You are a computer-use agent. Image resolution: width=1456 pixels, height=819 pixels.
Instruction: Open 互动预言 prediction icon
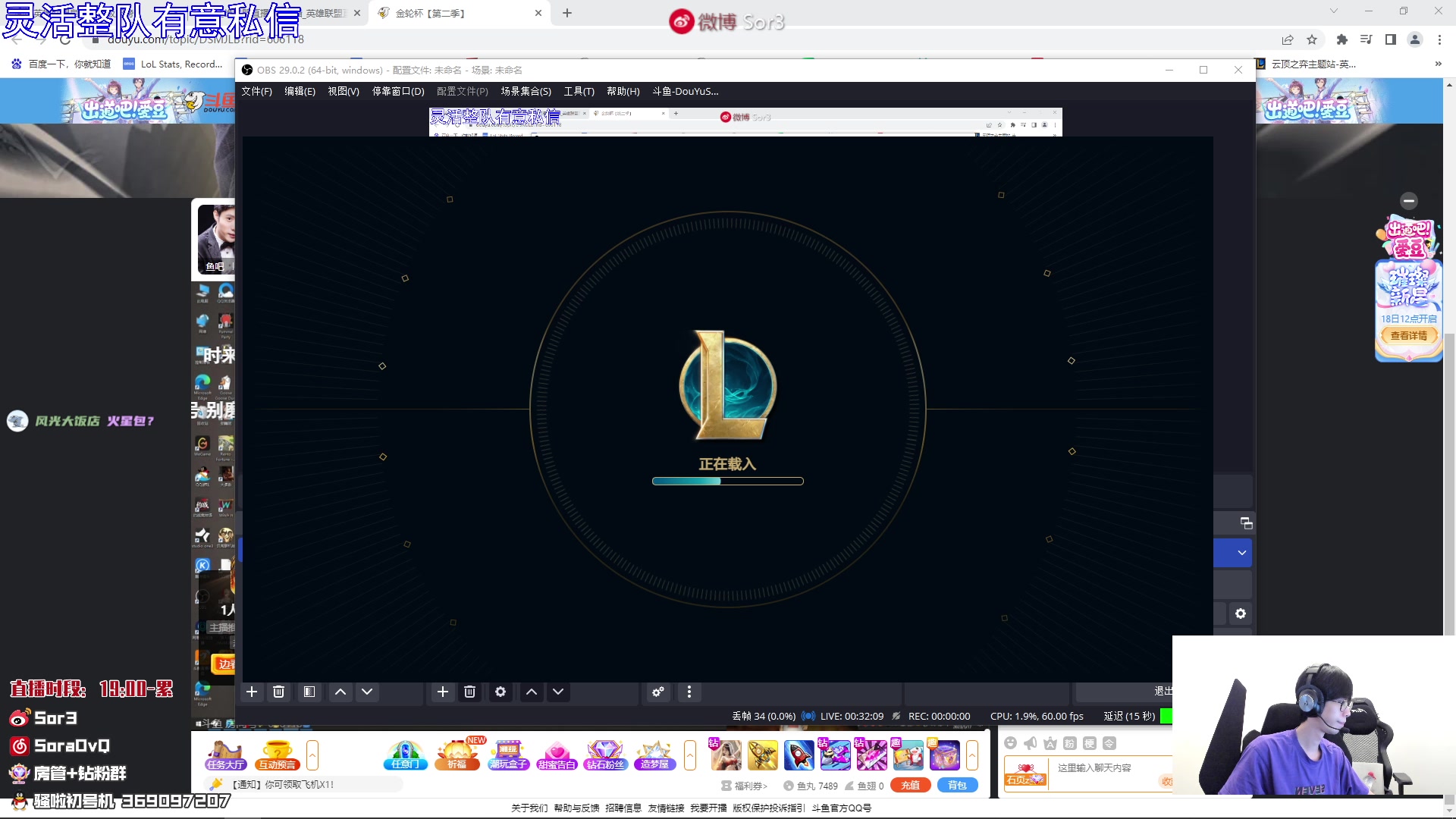pos(277,755)
